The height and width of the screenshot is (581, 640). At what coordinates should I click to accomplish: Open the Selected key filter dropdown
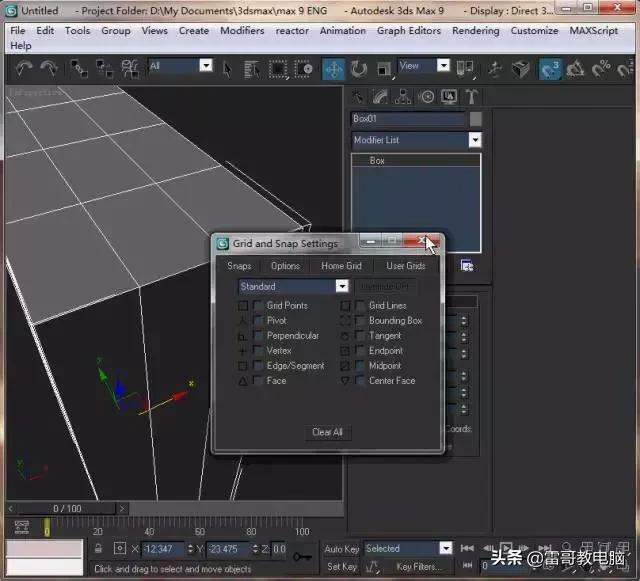(409, 548)
